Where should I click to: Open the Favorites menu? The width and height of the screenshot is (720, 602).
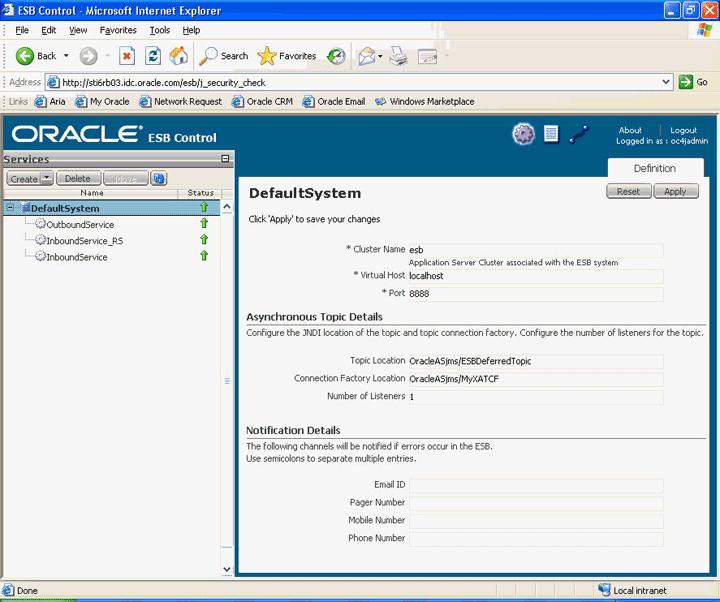(x=118, y=30)
